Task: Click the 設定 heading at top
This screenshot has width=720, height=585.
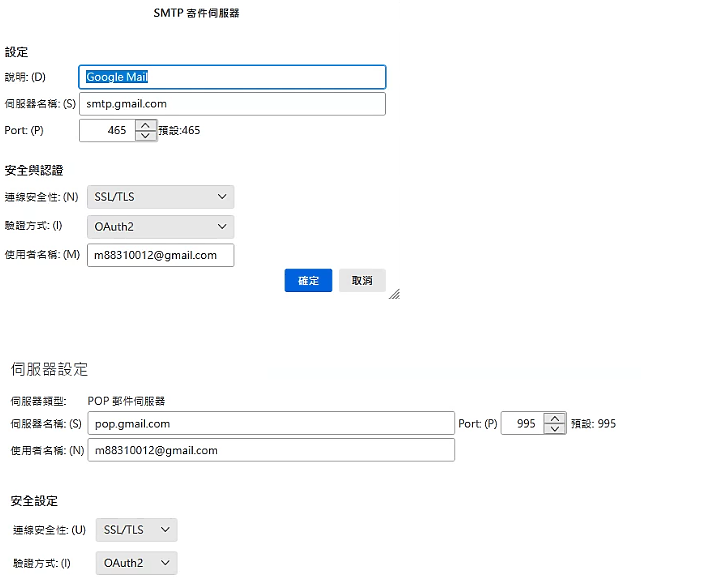Action: (17, 52)
